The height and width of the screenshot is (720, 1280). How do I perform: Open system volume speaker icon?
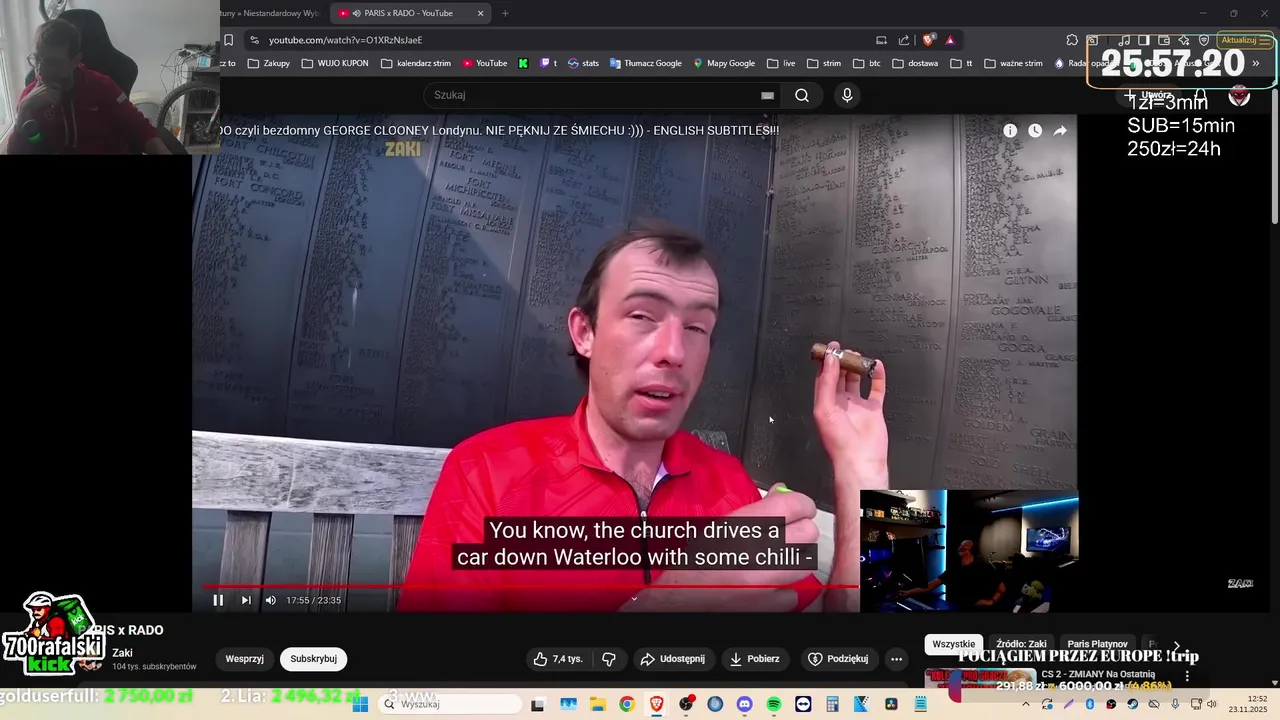(x=1211, y=704)
